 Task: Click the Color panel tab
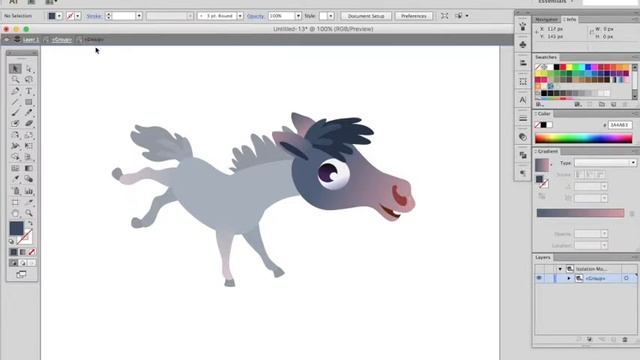tap(544, 114)
